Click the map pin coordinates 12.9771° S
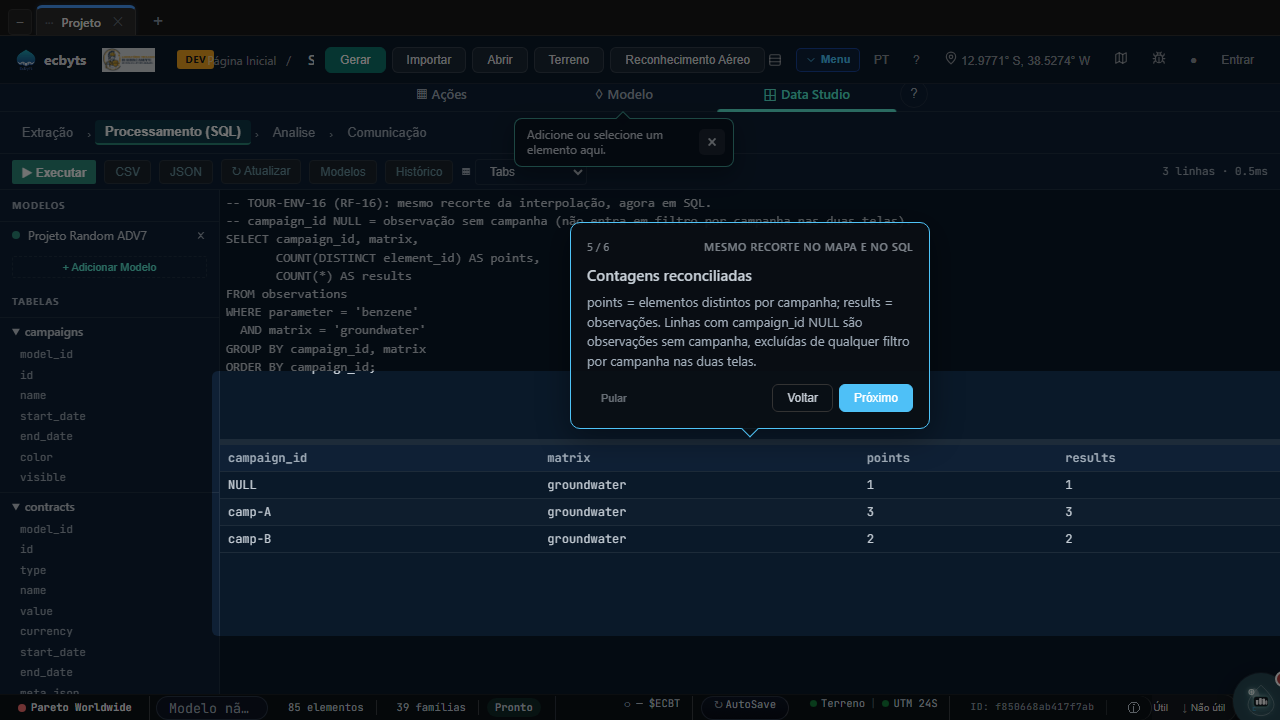Viewport: 1280px width, 720px height. click(1017, 60)
